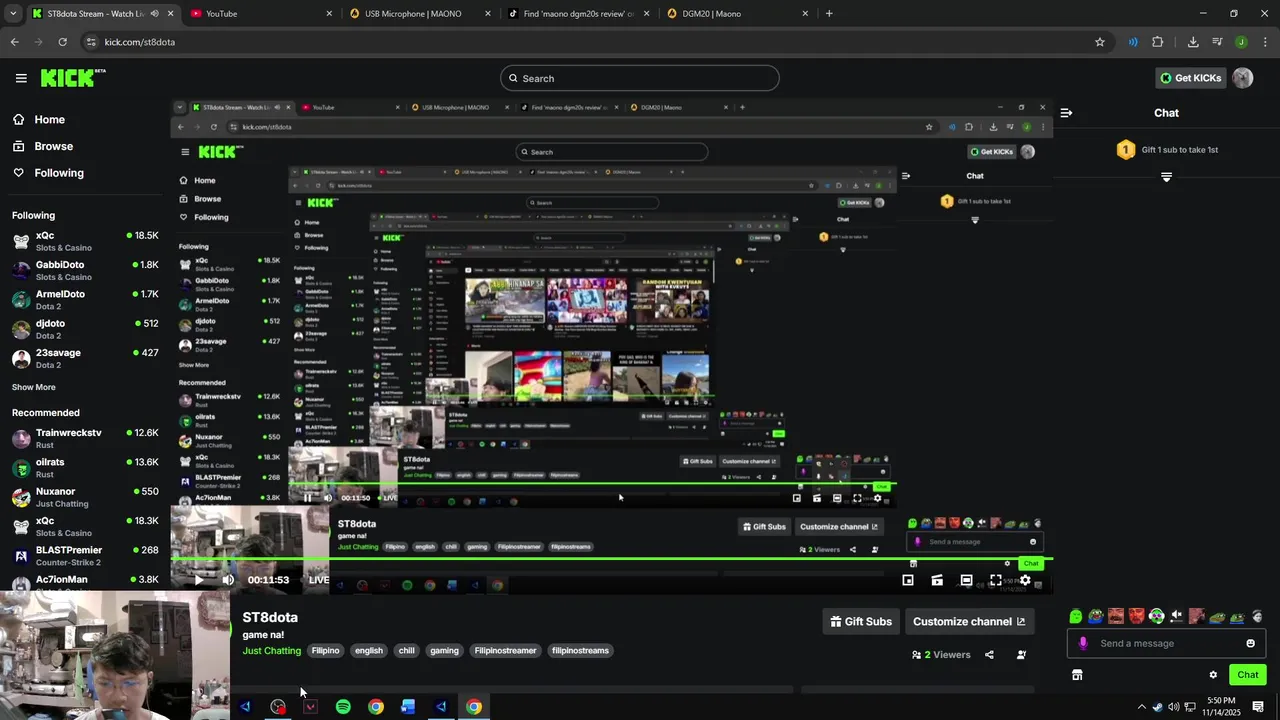Bookmark this page with the star icon
This screenshot has width=1280, height=720.
coord(1100,42)
